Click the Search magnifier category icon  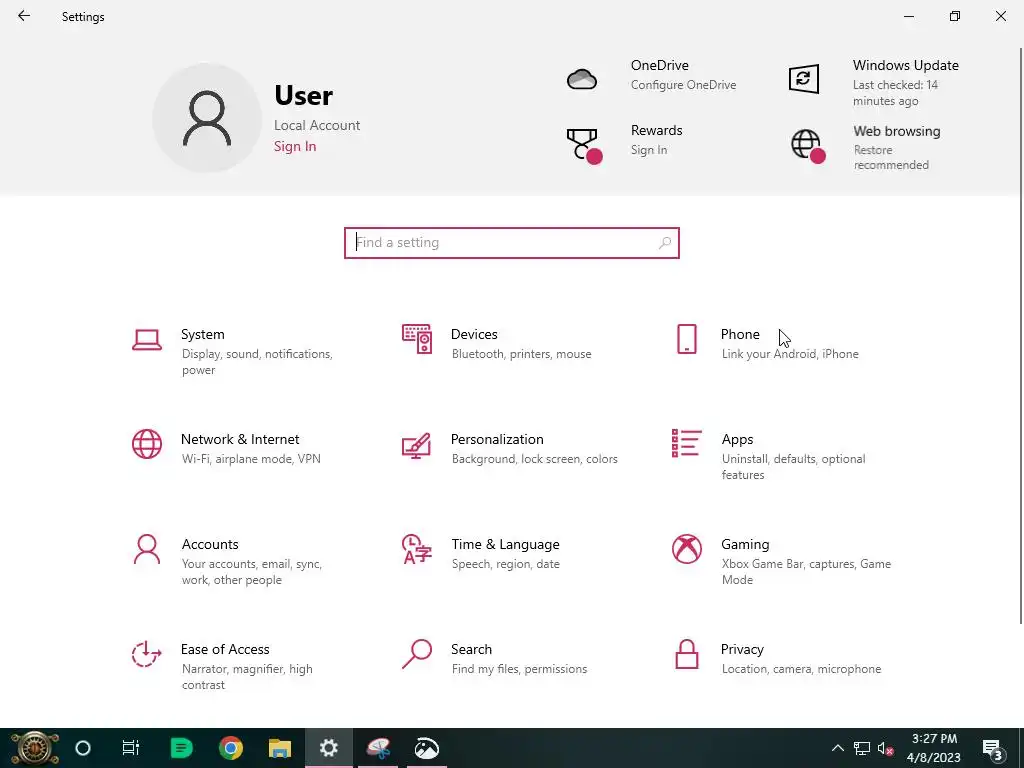click(417, 654)
